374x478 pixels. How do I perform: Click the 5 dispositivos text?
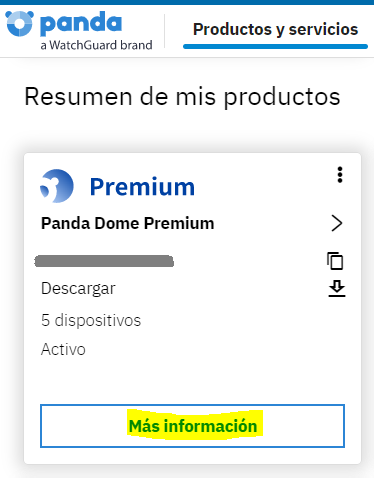[x=91, y=320]
